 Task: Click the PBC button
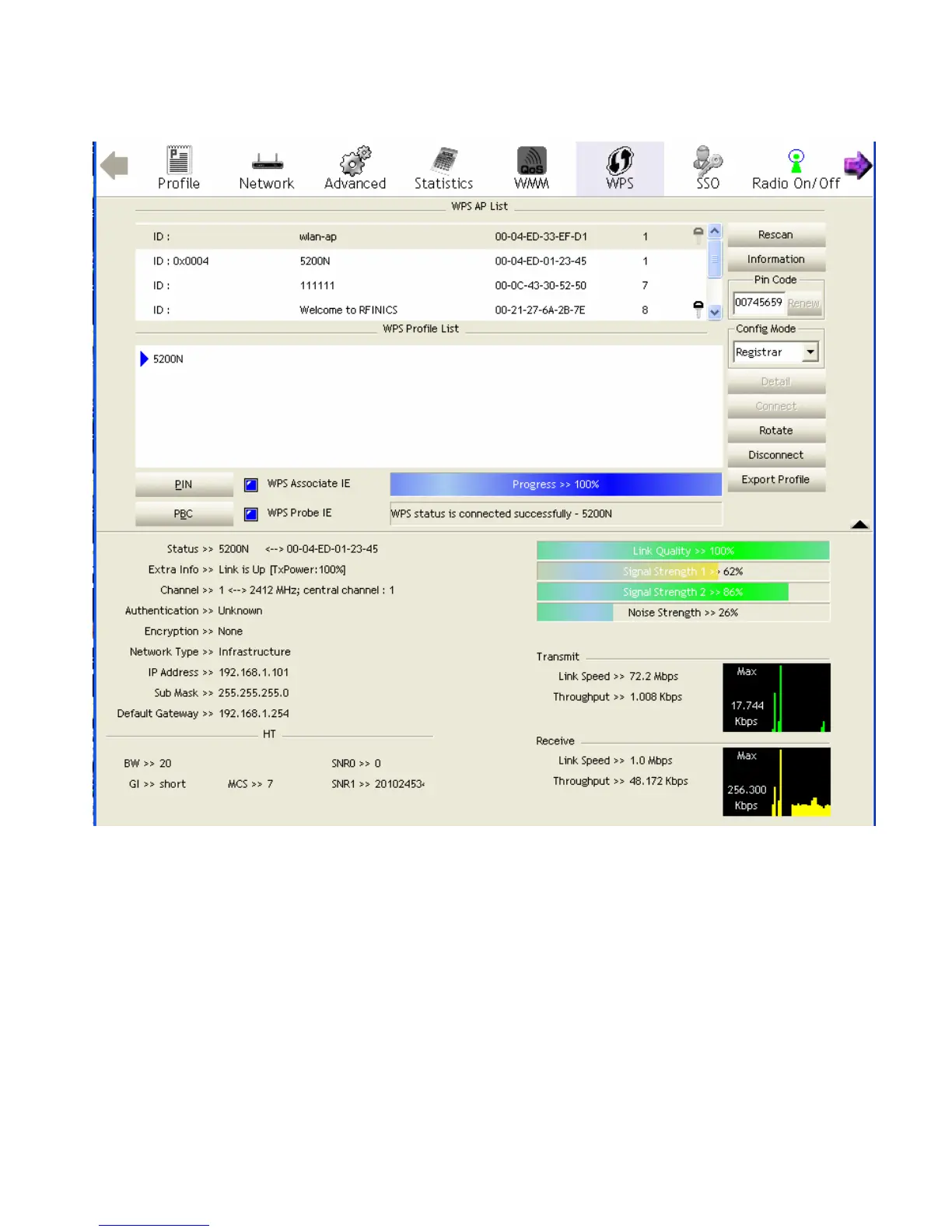pyautogui.click(x=184, y=514)
